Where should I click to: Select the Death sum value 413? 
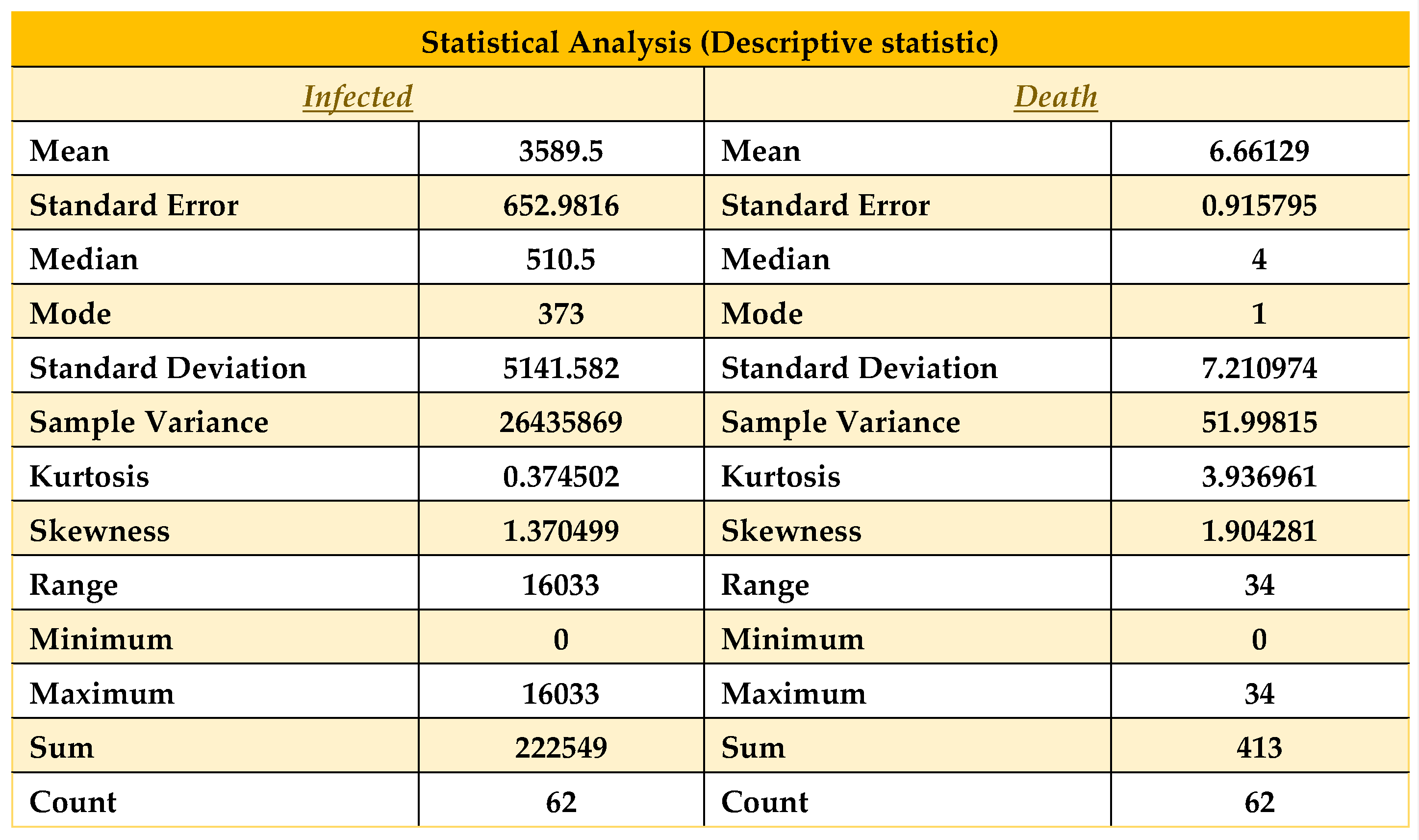[x=1259, y=748]
